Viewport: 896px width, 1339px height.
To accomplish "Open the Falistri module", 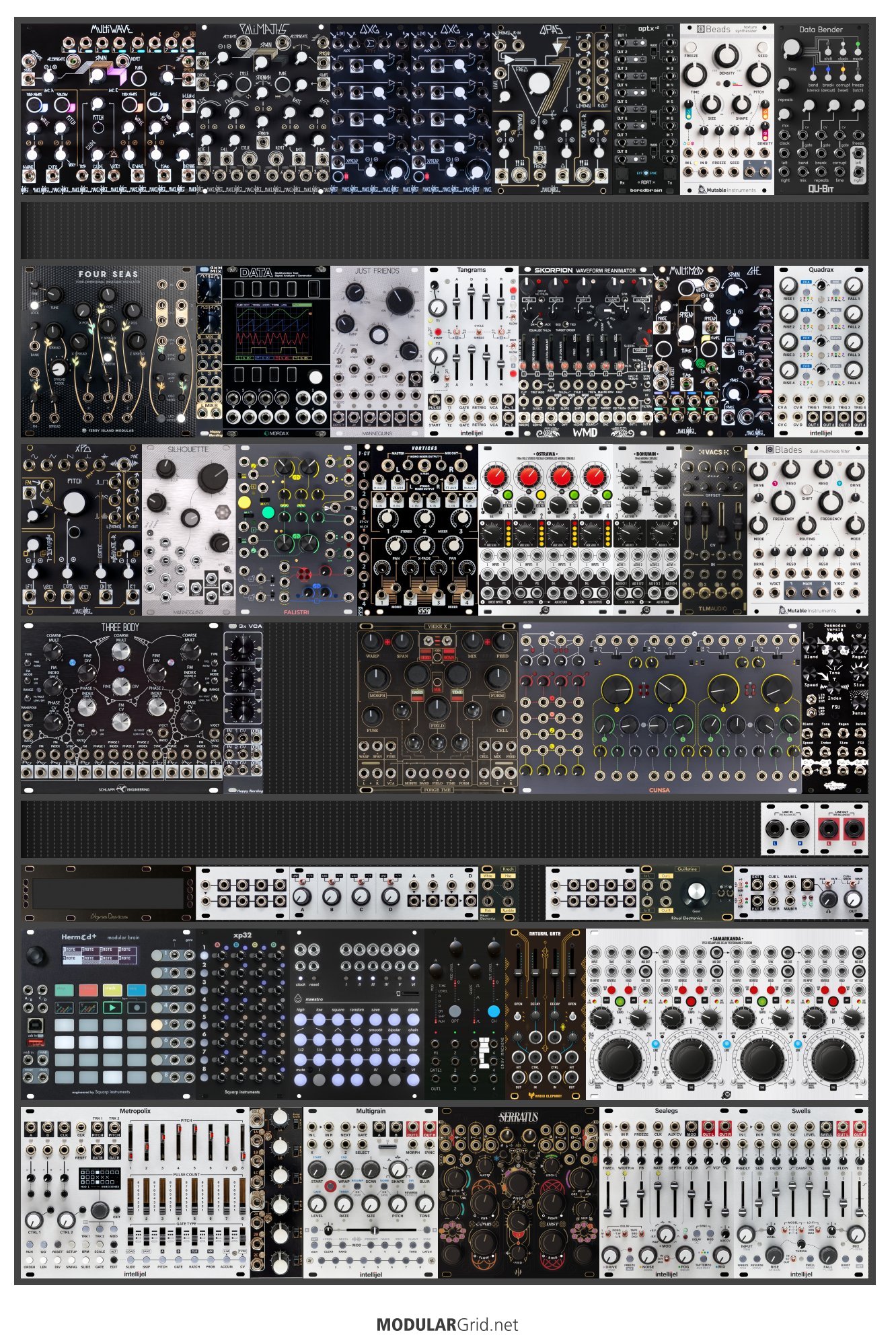I will (x=297, y=530).
